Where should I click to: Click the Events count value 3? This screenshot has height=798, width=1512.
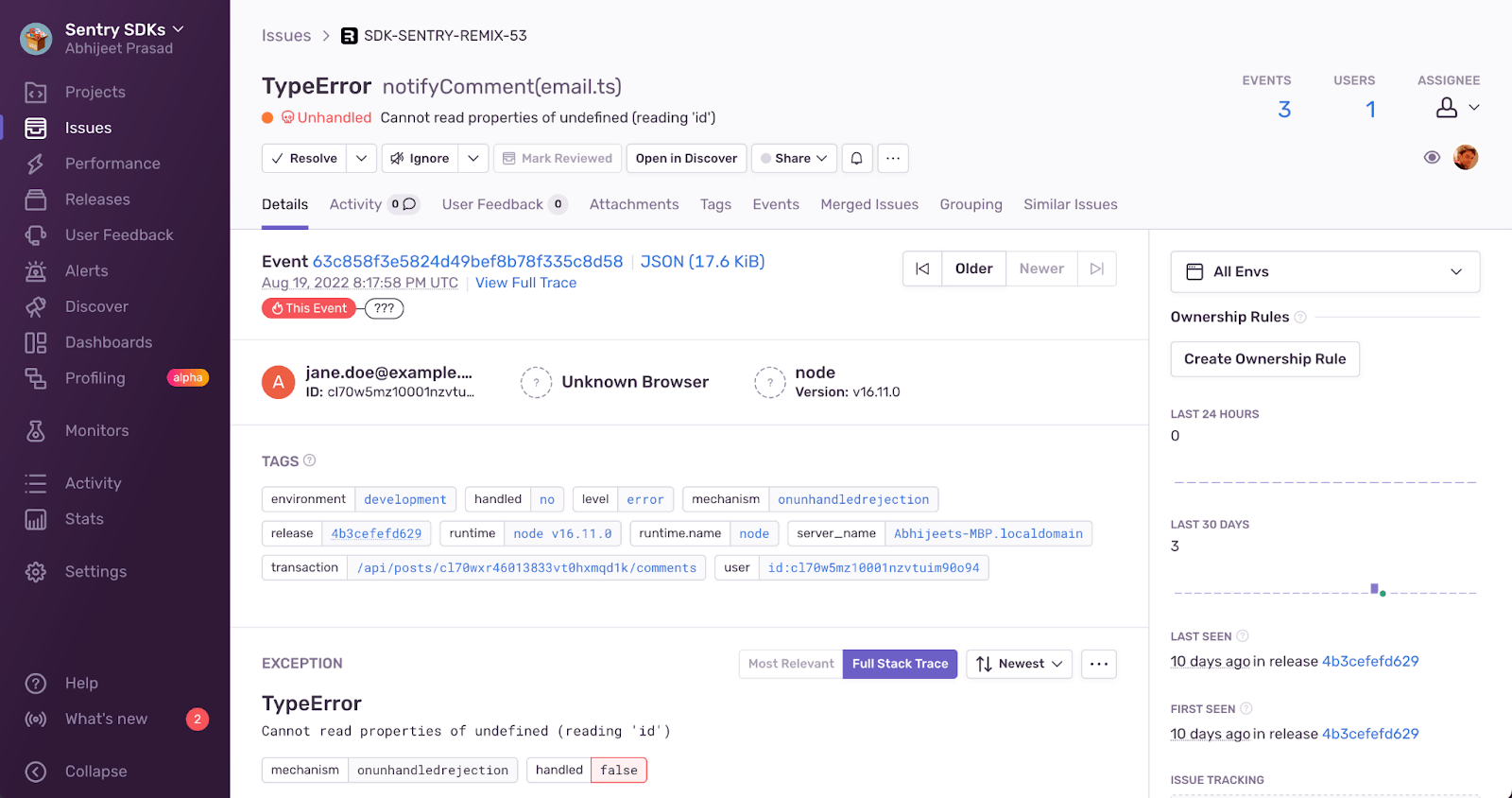(x=1284, y=110)
